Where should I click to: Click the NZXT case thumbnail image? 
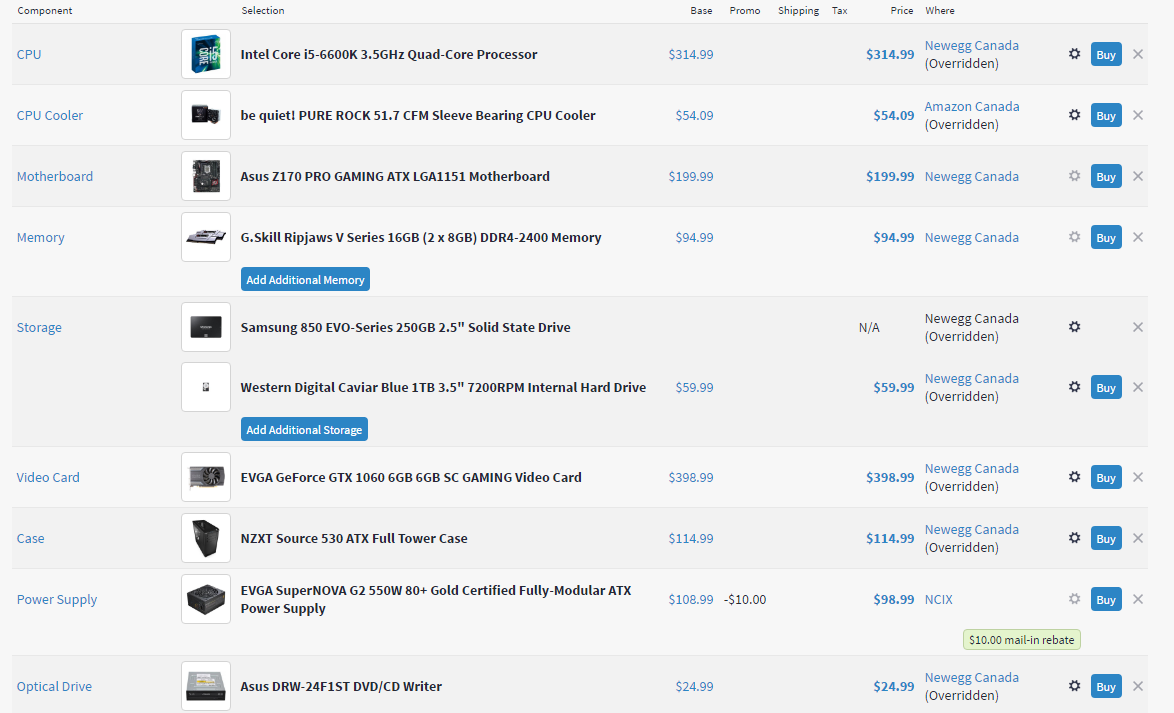(x=206, y=538)
